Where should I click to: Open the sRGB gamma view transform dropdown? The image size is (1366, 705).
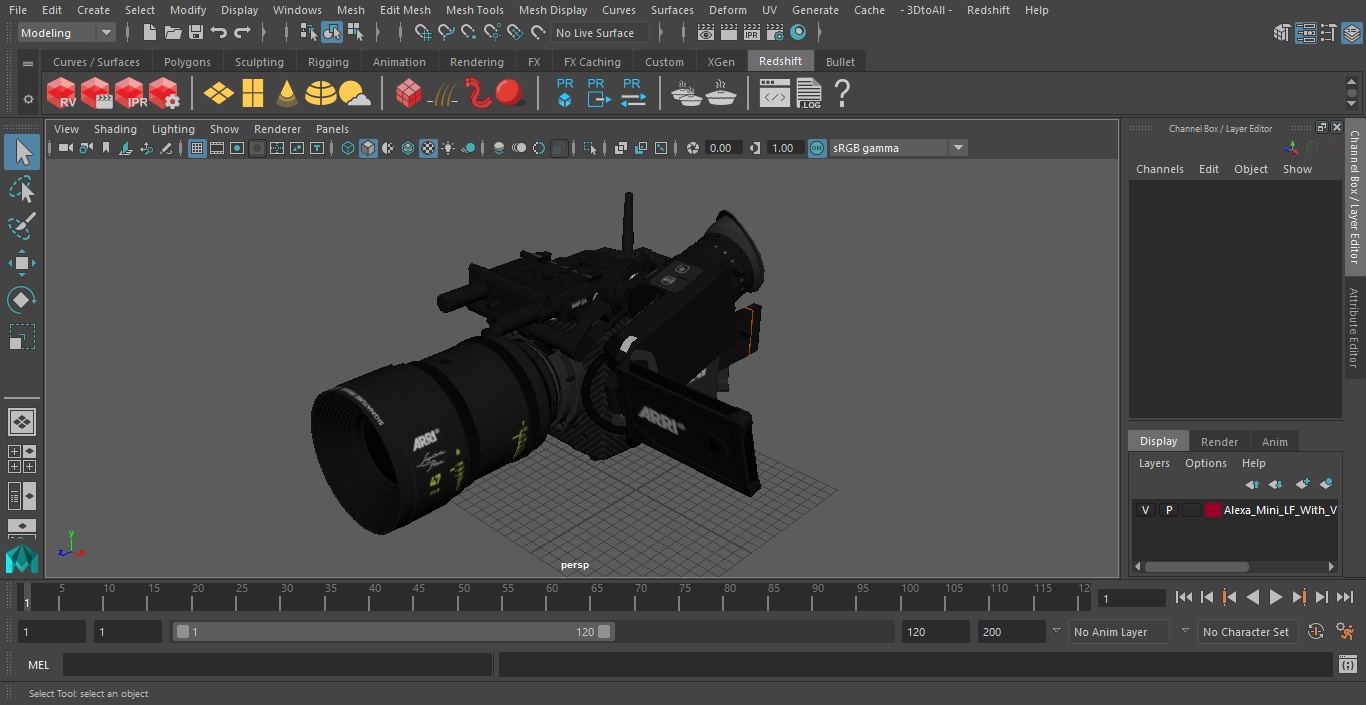tap(897, 148)
